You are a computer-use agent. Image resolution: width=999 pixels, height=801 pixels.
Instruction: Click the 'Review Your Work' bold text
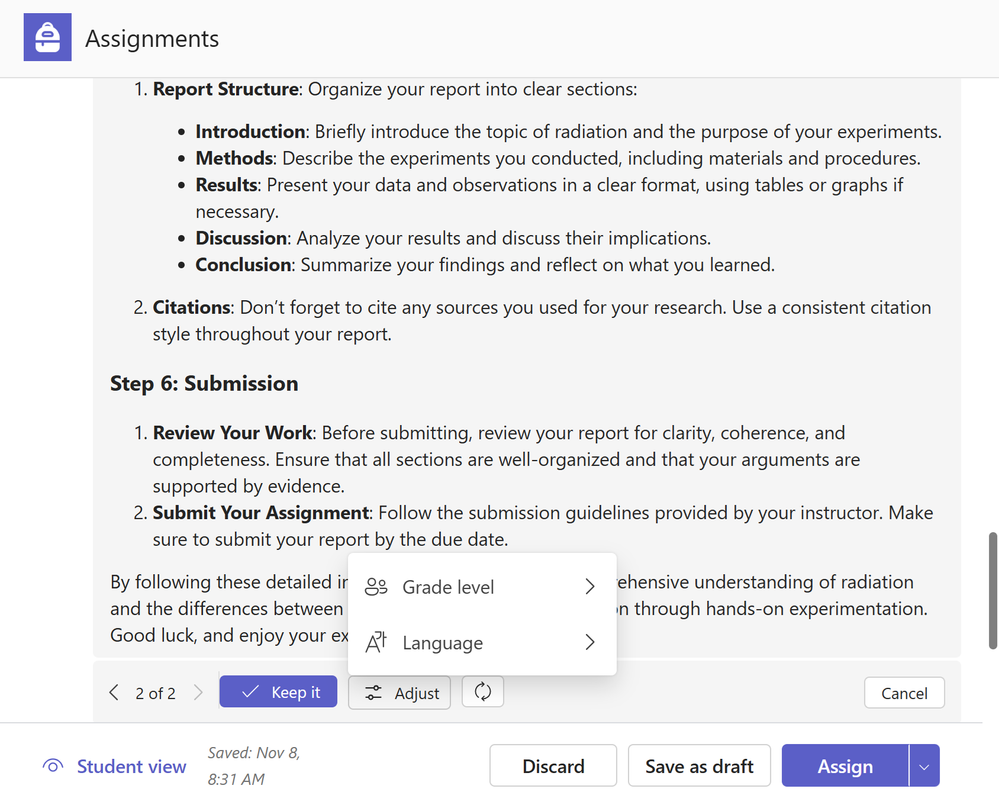233,433
